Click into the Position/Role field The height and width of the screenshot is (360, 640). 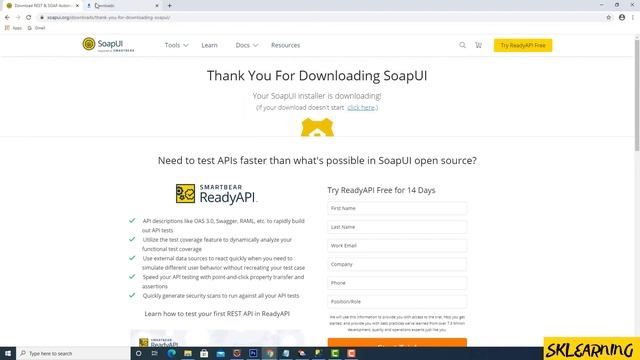[397, 302]
